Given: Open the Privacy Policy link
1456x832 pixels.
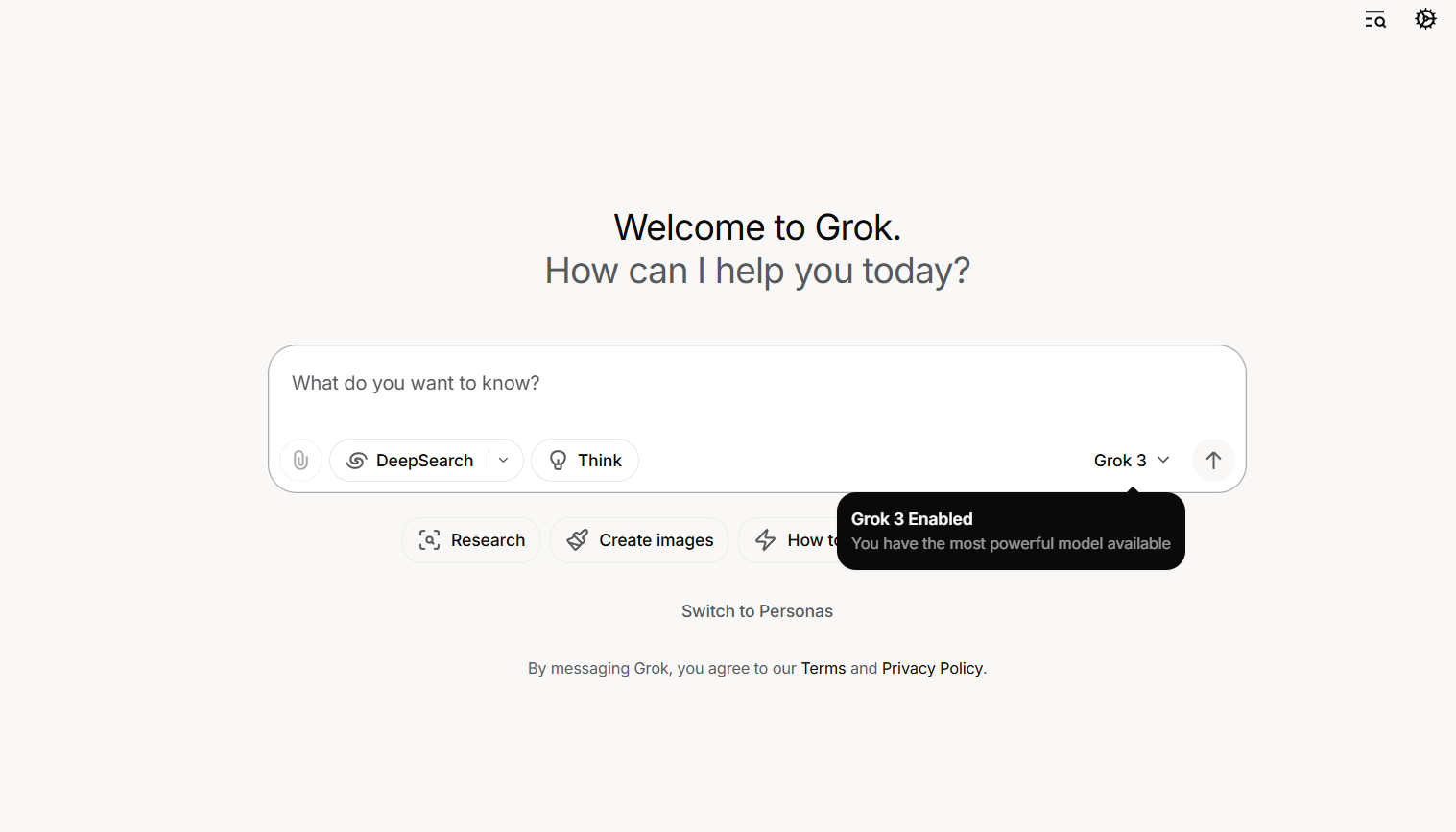Looking at the screenshot, I should tap(932, 668).
